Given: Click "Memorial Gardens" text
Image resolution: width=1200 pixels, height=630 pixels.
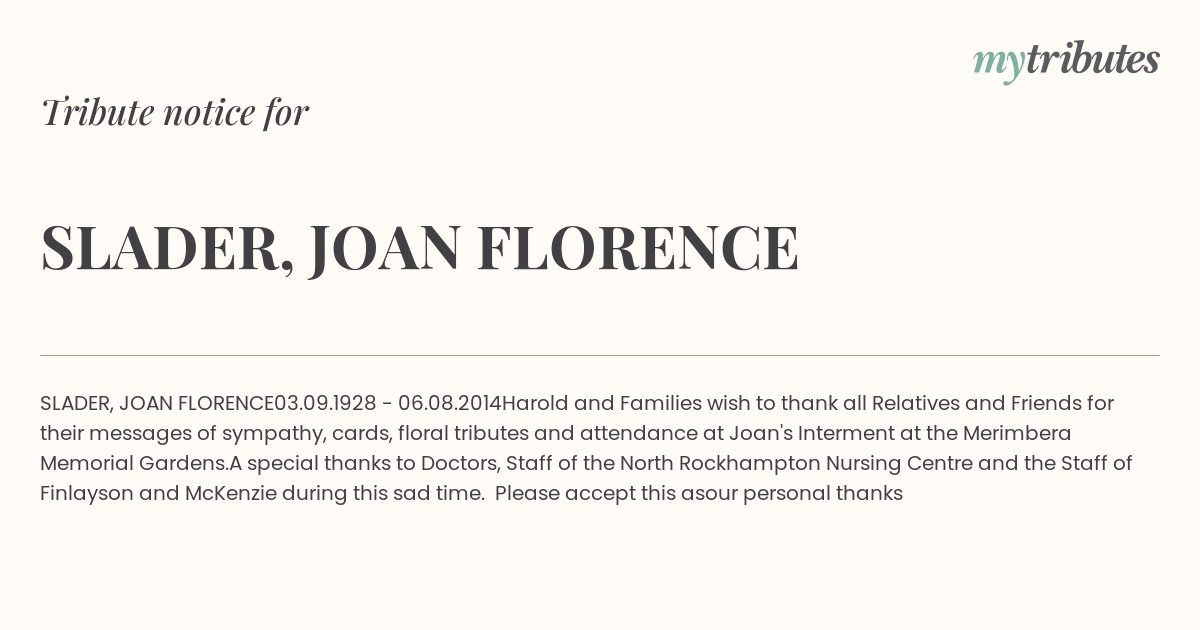Looking at the screenshot, I should (134, 464).
